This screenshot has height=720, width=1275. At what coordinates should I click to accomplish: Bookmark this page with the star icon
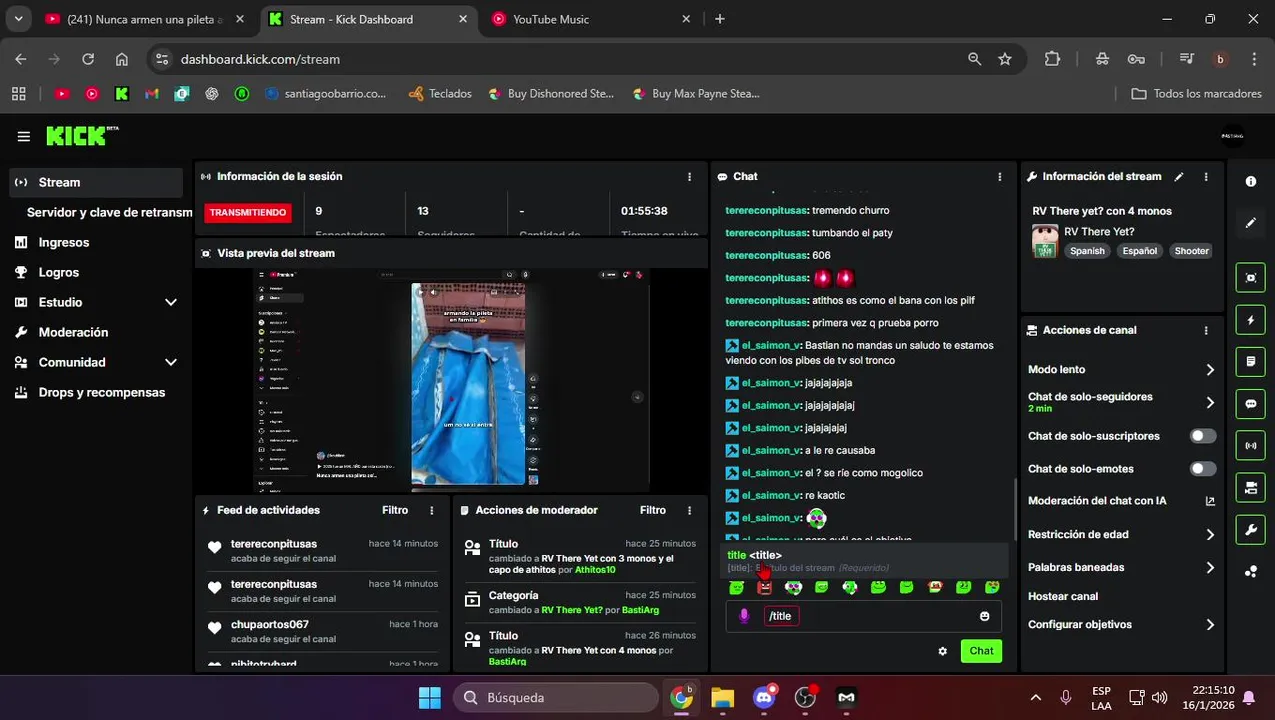point(1005,59)
